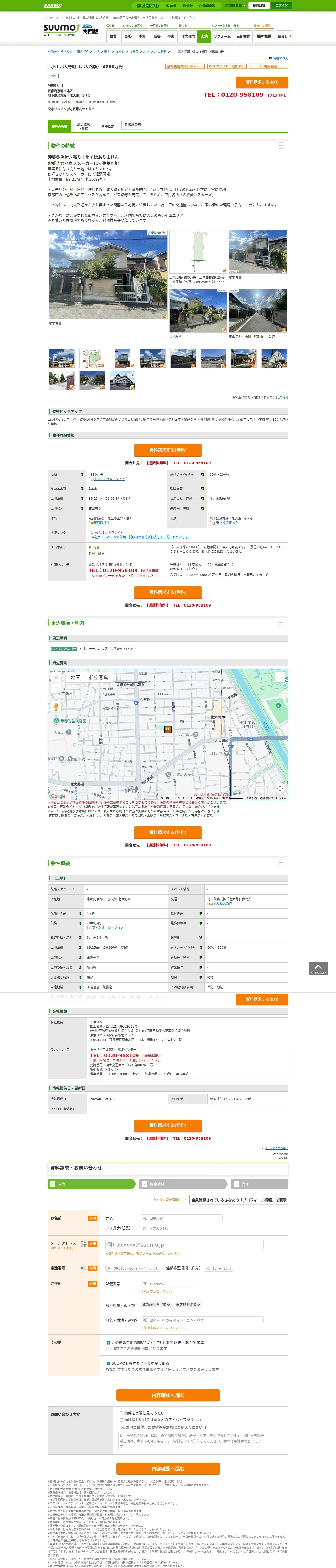This screenshot has width=336, height=1568.
Task: Click the orange 土地 marker on the map
Action: click(168, 729)
